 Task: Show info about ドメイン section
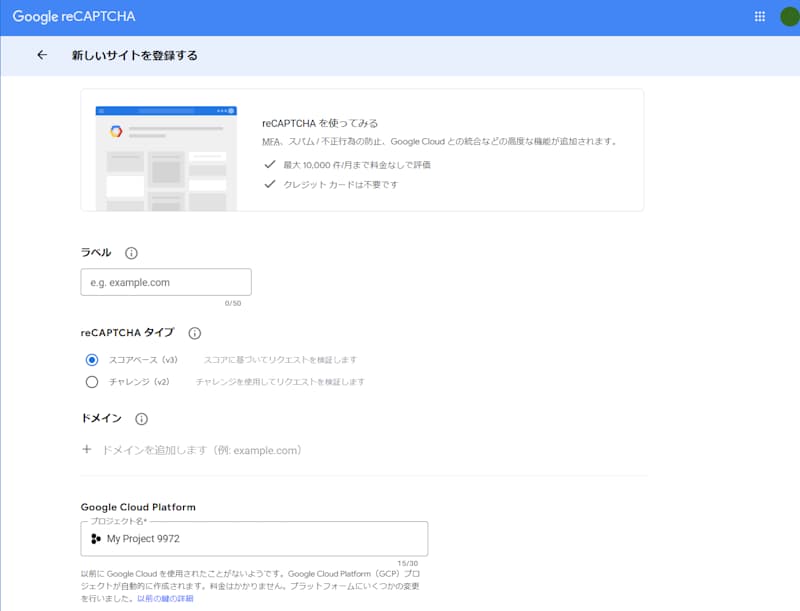(x=141, y=419)
